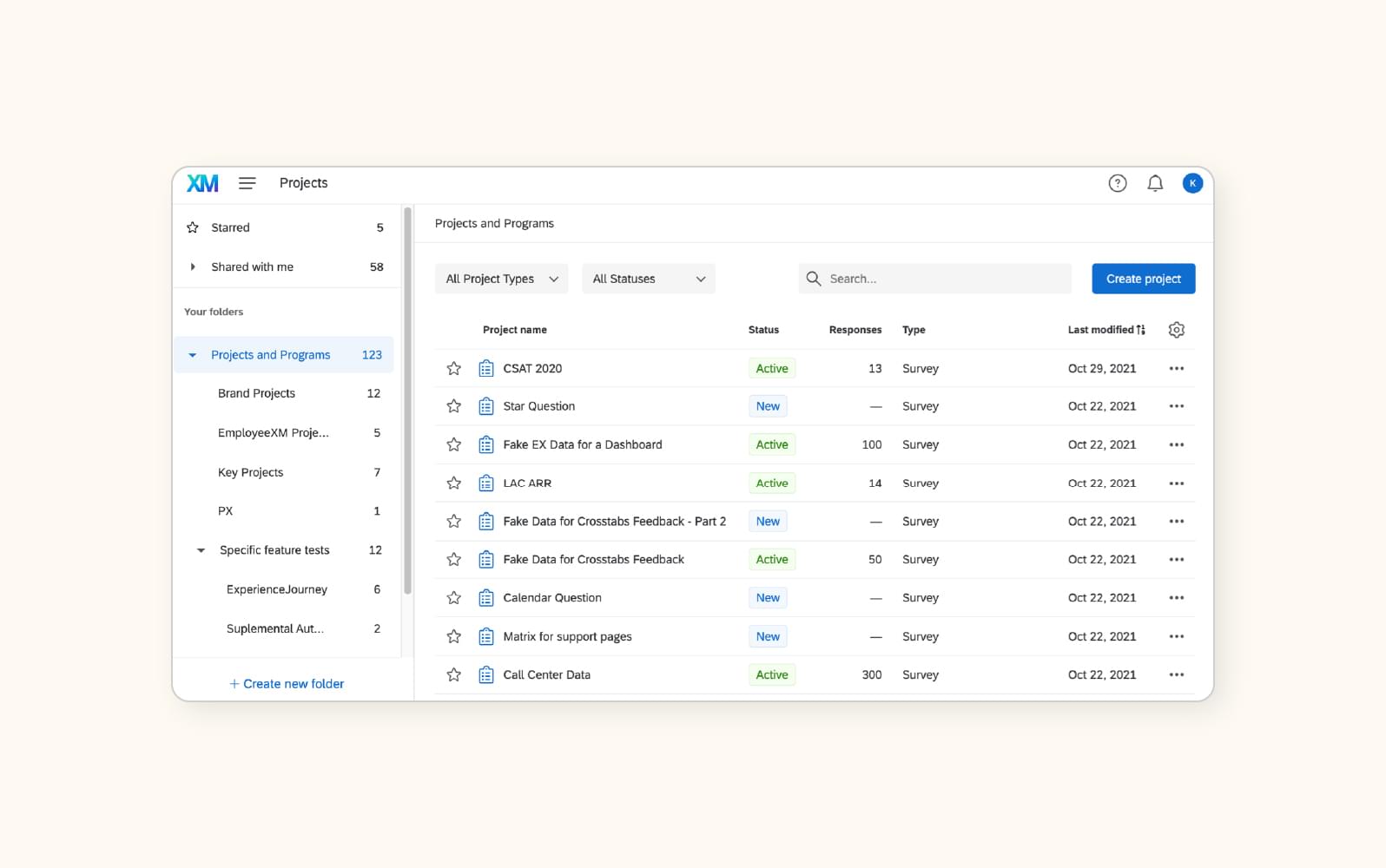Click the Type column header

click(x=914, y=330)
